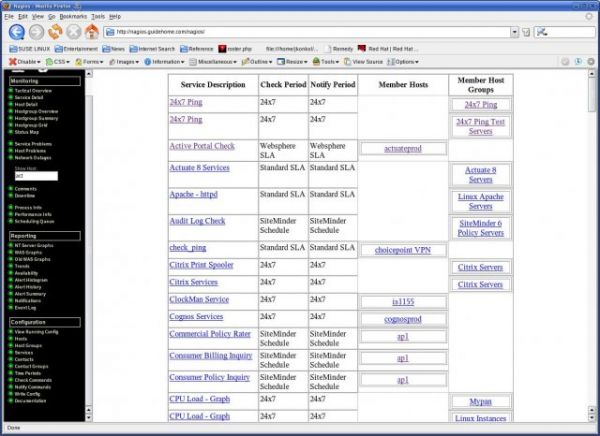The width and height of the screenshot is (600, 436).
Task: Click the browser Back arrow button
Action: point(17,32)
